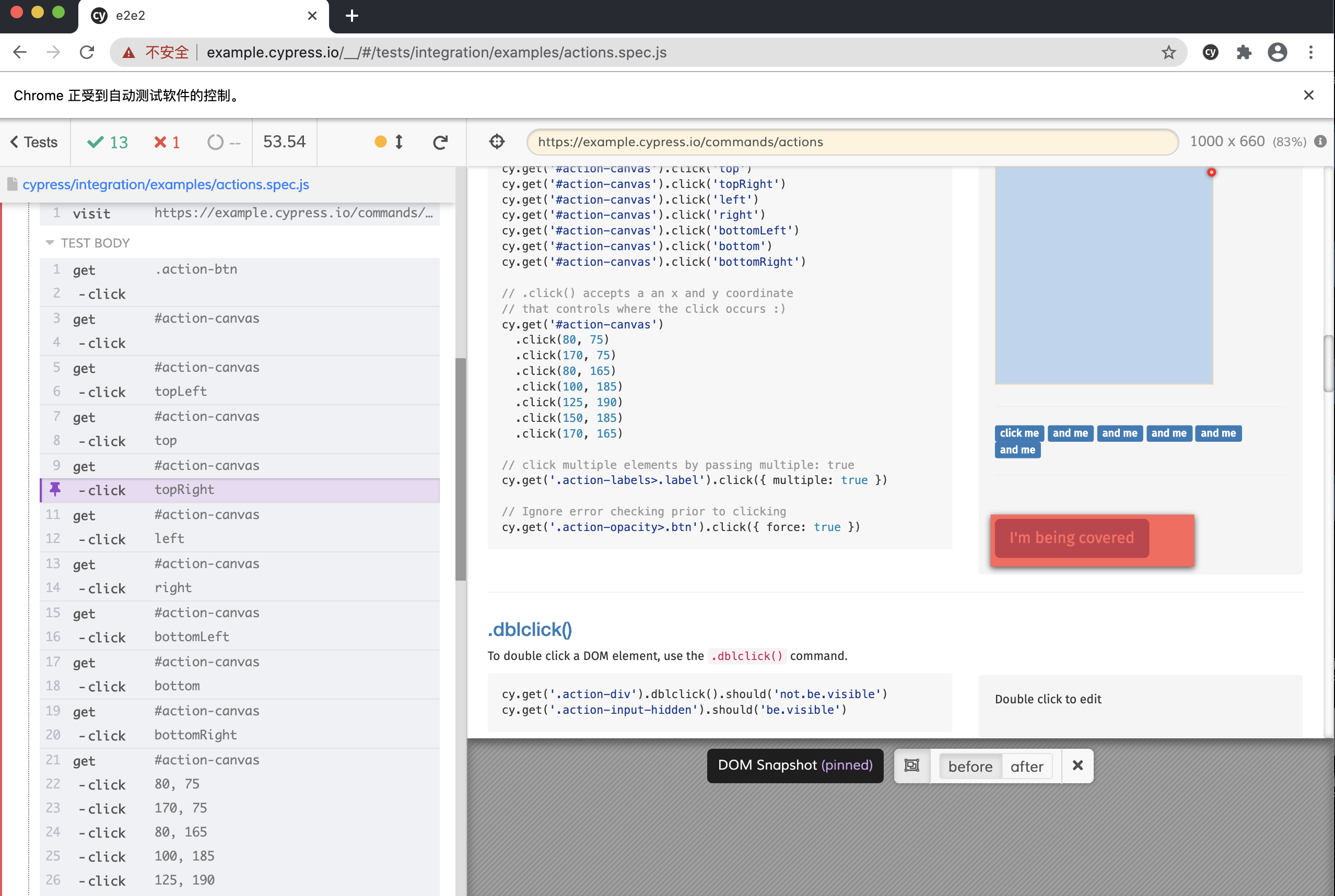
Task: Open Chrome's three-dot menu
Action: click(x=1311, y=53)
